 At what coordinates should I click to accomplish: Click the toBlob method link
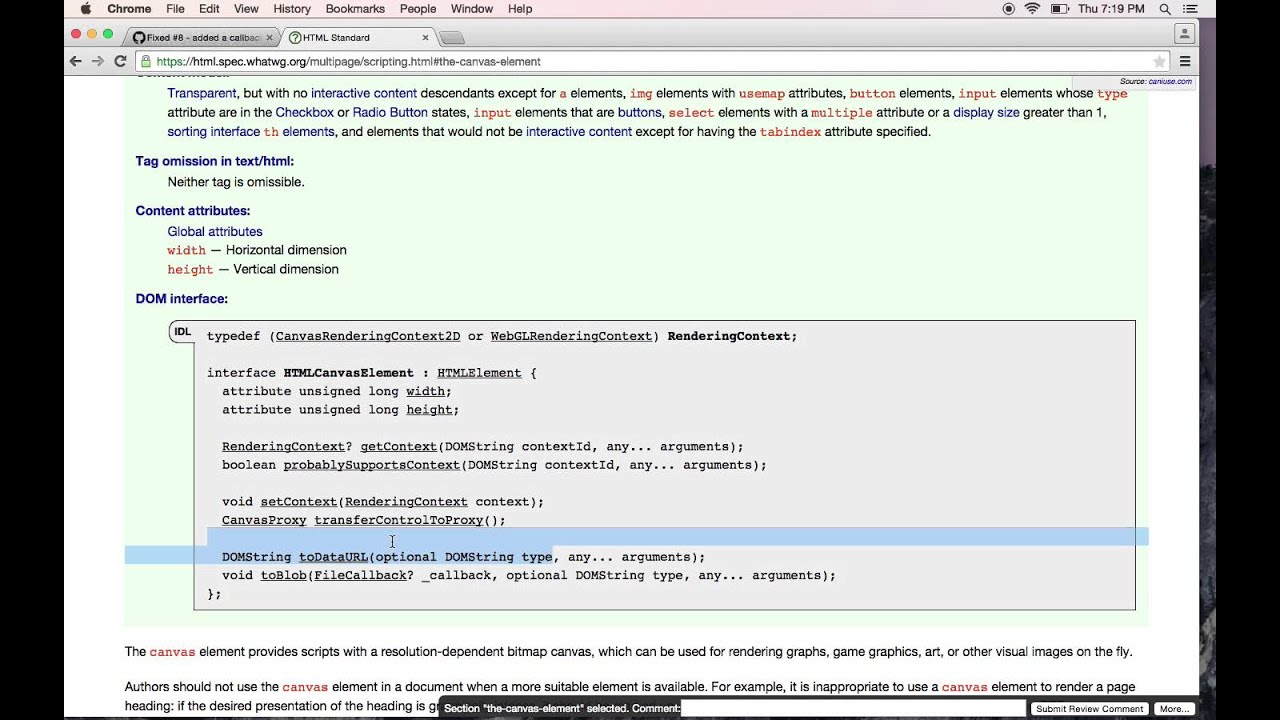283,576
